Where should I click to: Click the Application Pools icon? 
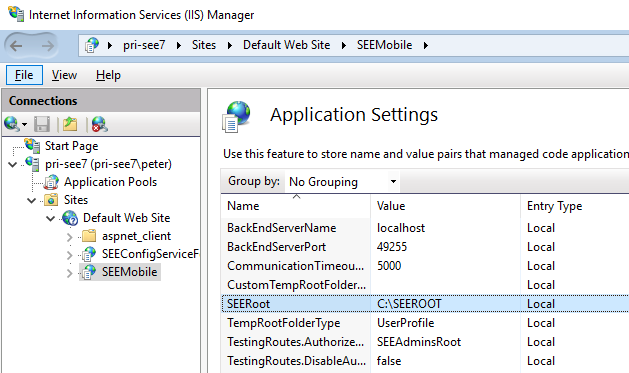pos(51,182)
